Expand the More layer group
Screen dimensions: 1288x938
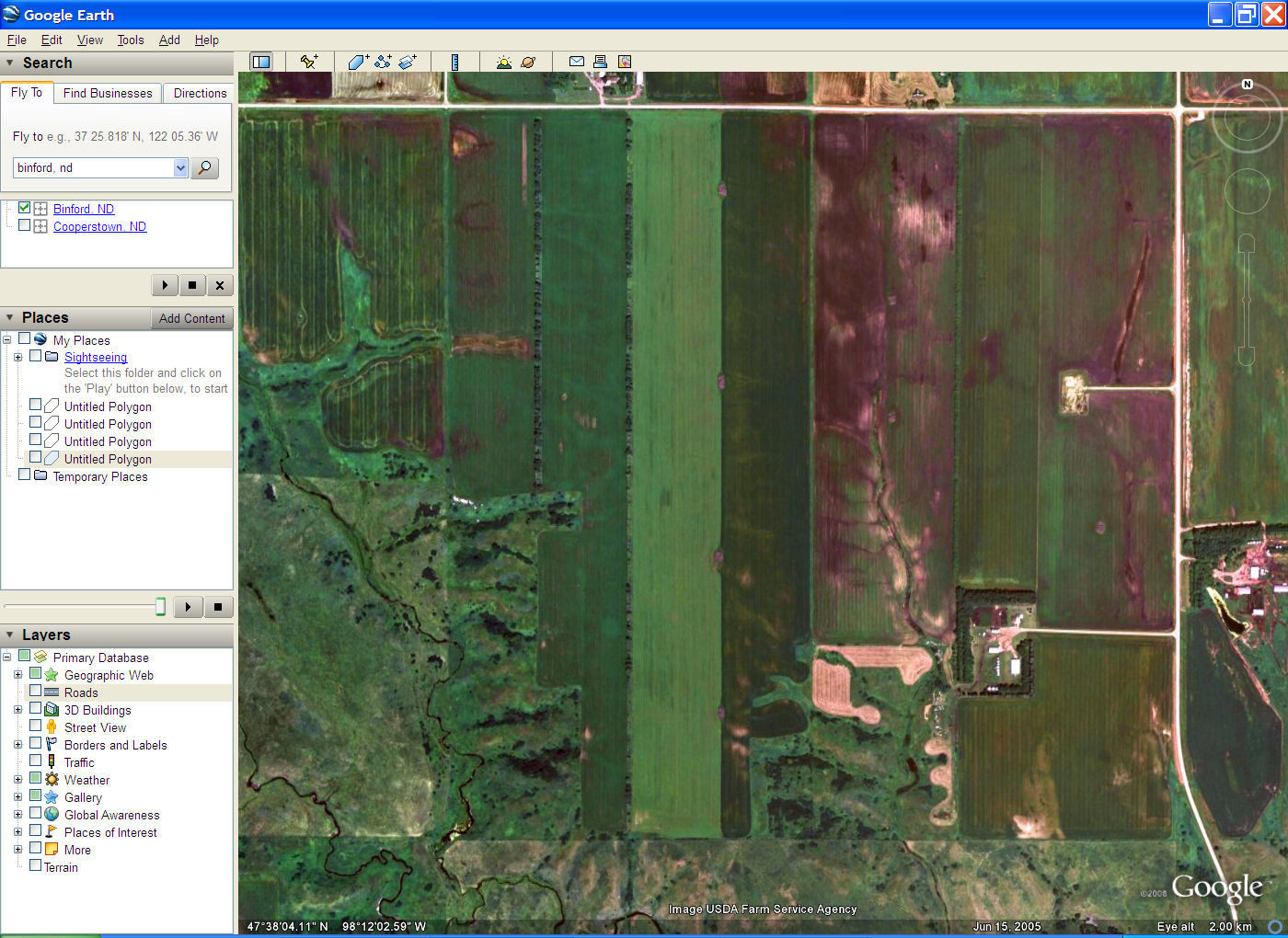(17, 850)
